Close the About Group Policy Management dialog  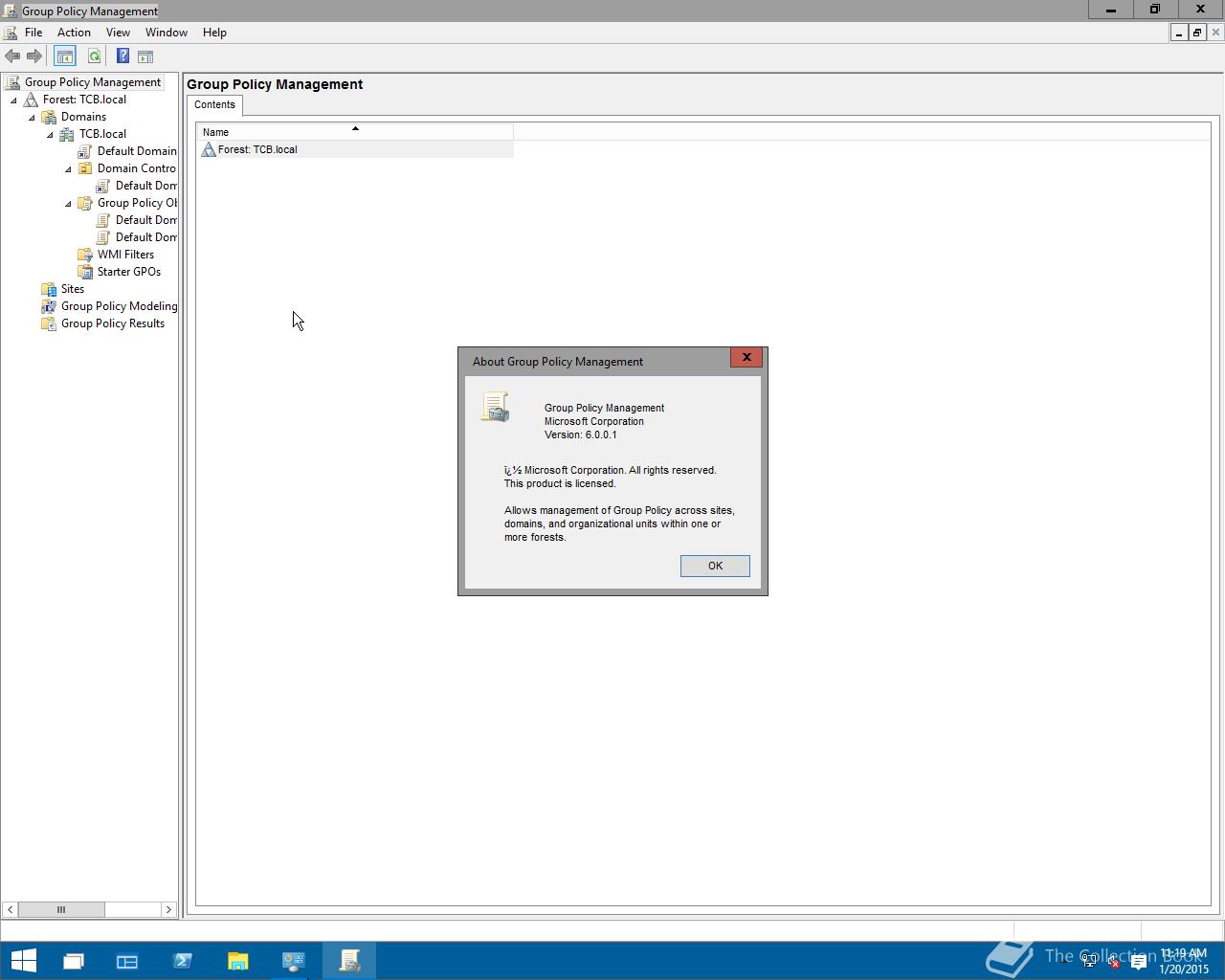click(x=746, y=357)
